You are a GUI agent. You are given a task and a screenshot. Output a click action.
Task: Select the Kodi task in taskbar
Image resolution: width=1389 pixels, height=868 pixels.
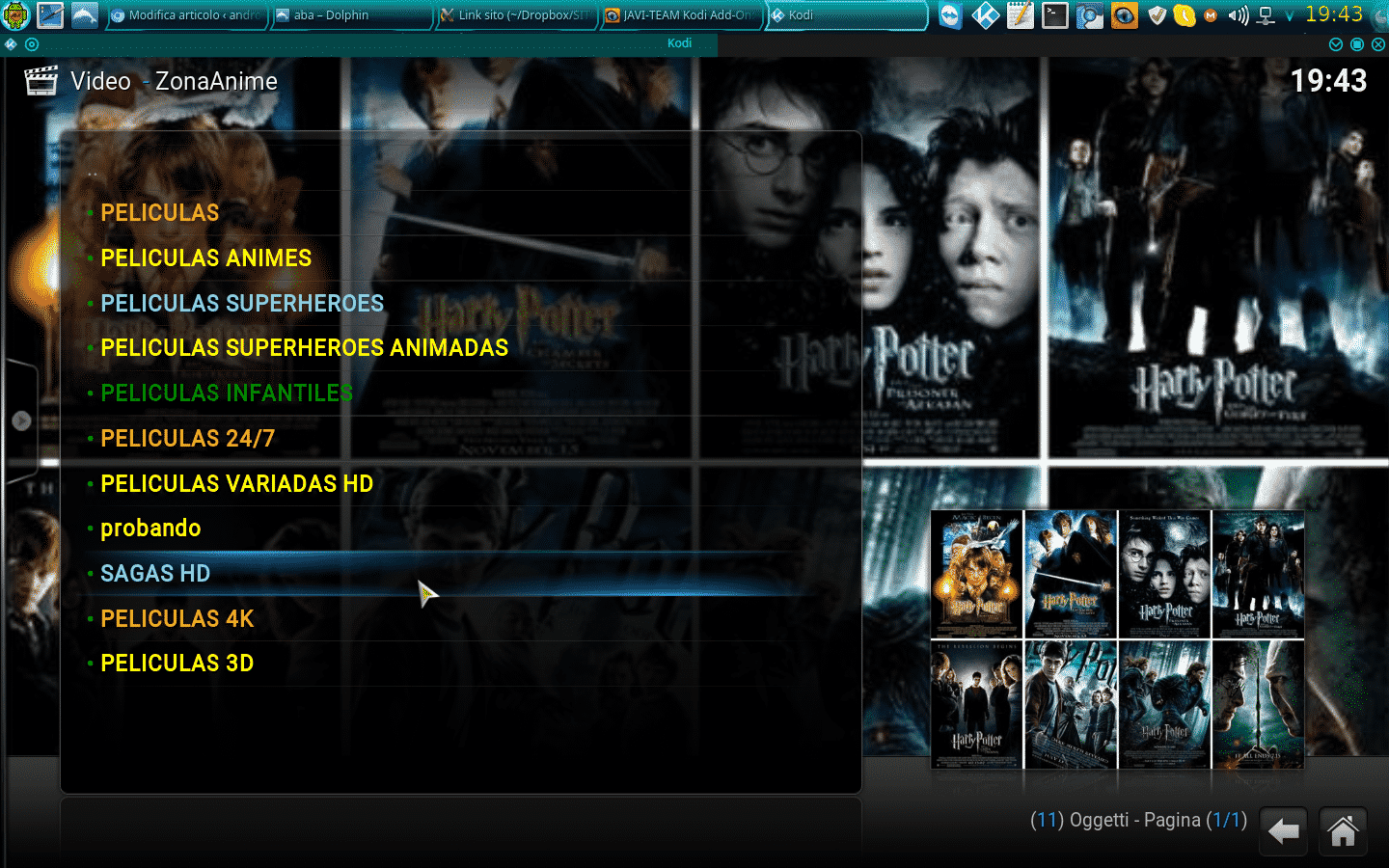click(x=845, y=15)
